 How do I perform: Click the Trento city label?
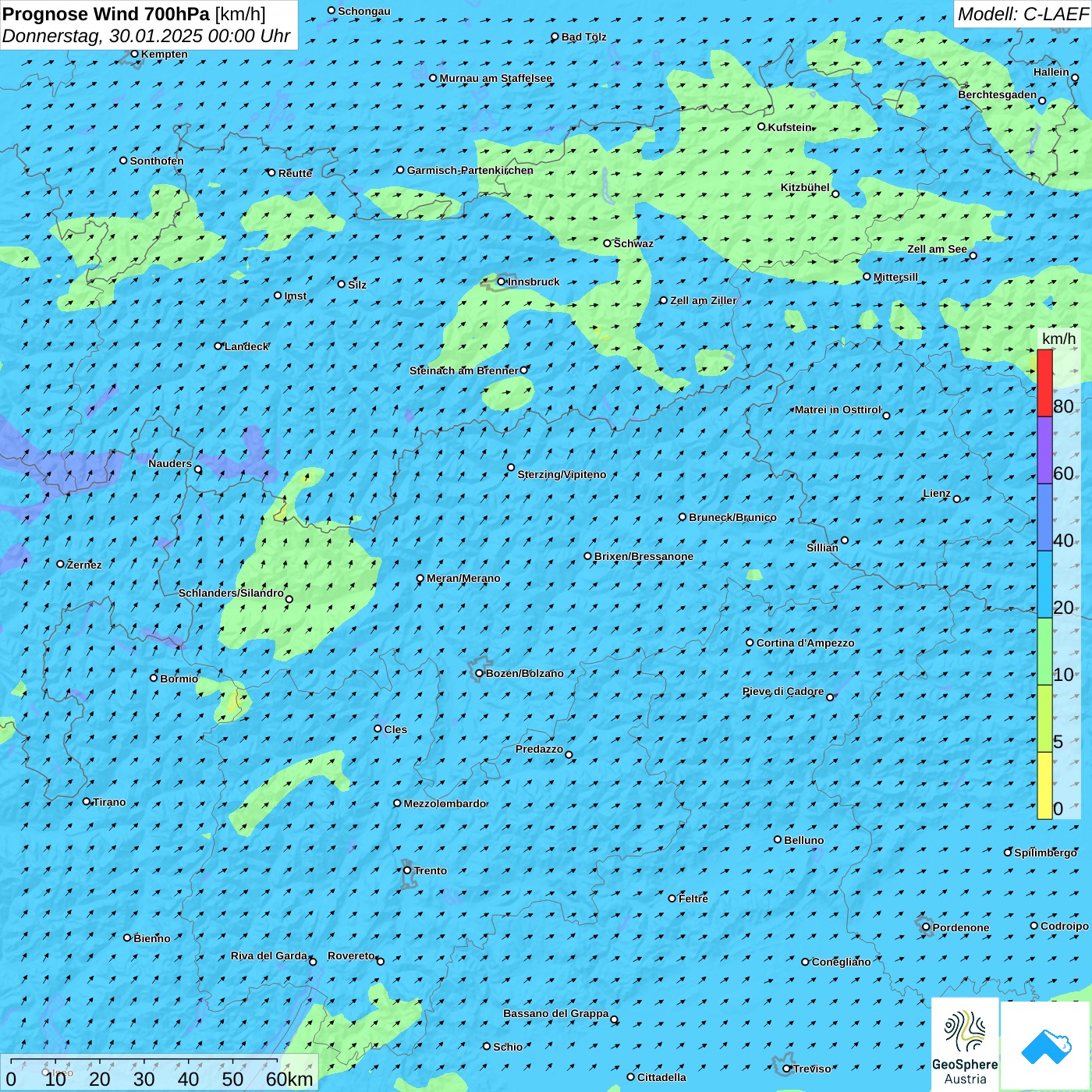point(431,870)
